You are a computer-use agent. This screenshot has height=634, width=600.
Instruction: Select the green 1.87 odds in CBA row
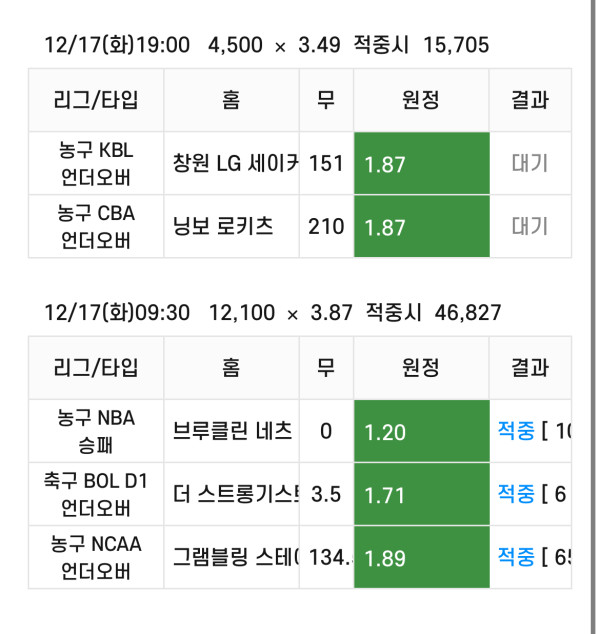421,226
